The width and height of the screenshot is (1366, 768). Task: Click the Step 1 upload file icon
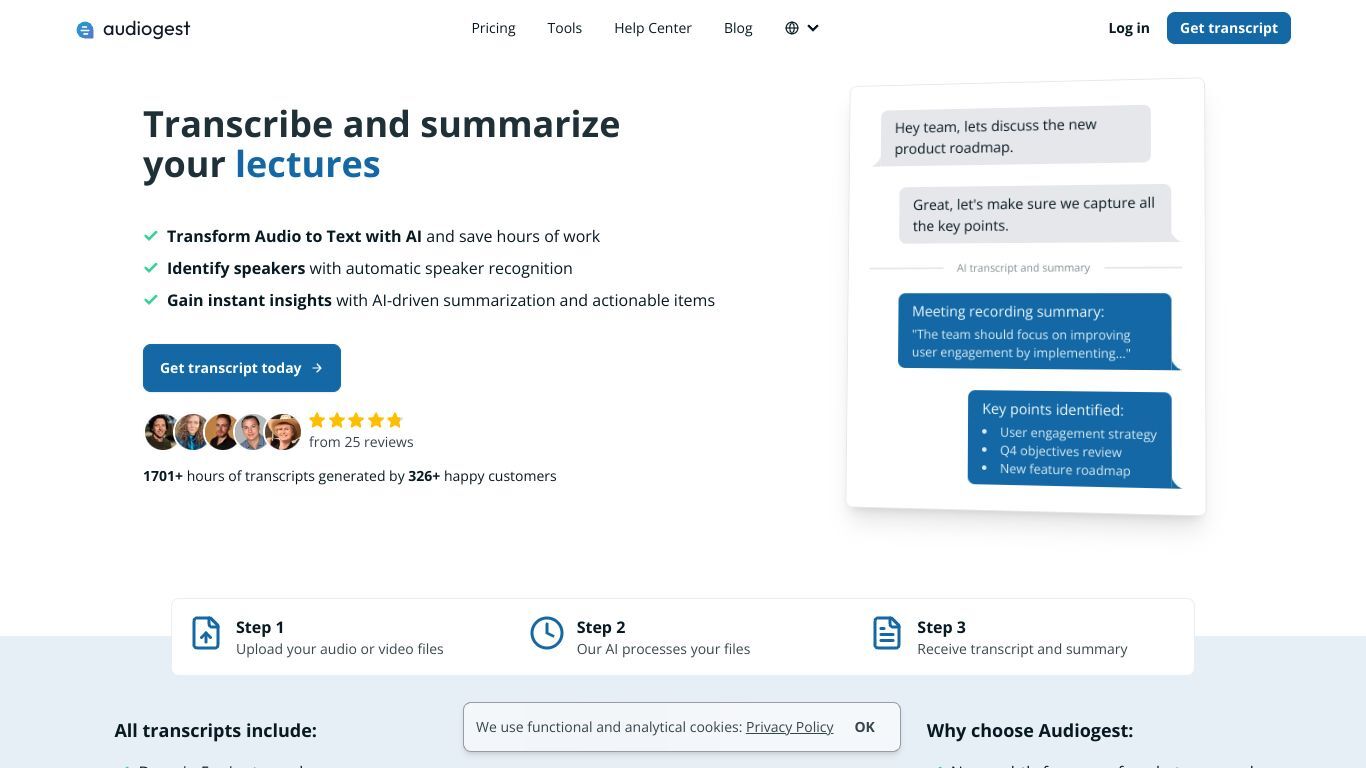coord(206,633)
